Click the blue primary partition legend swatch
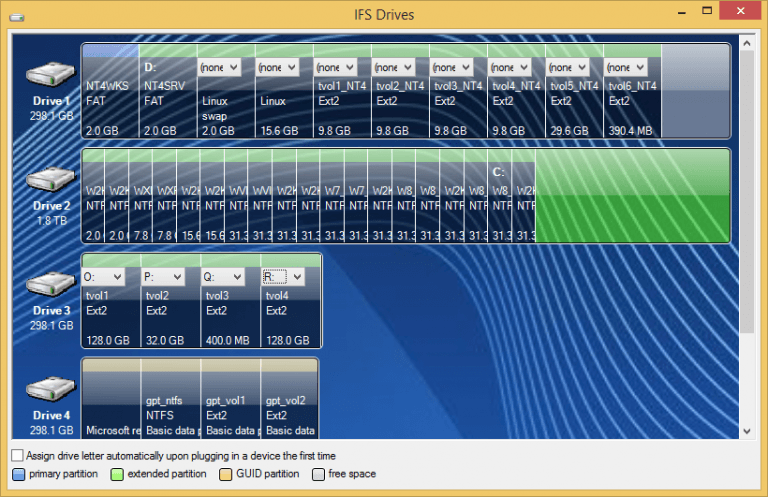 (x=18, y=474)
